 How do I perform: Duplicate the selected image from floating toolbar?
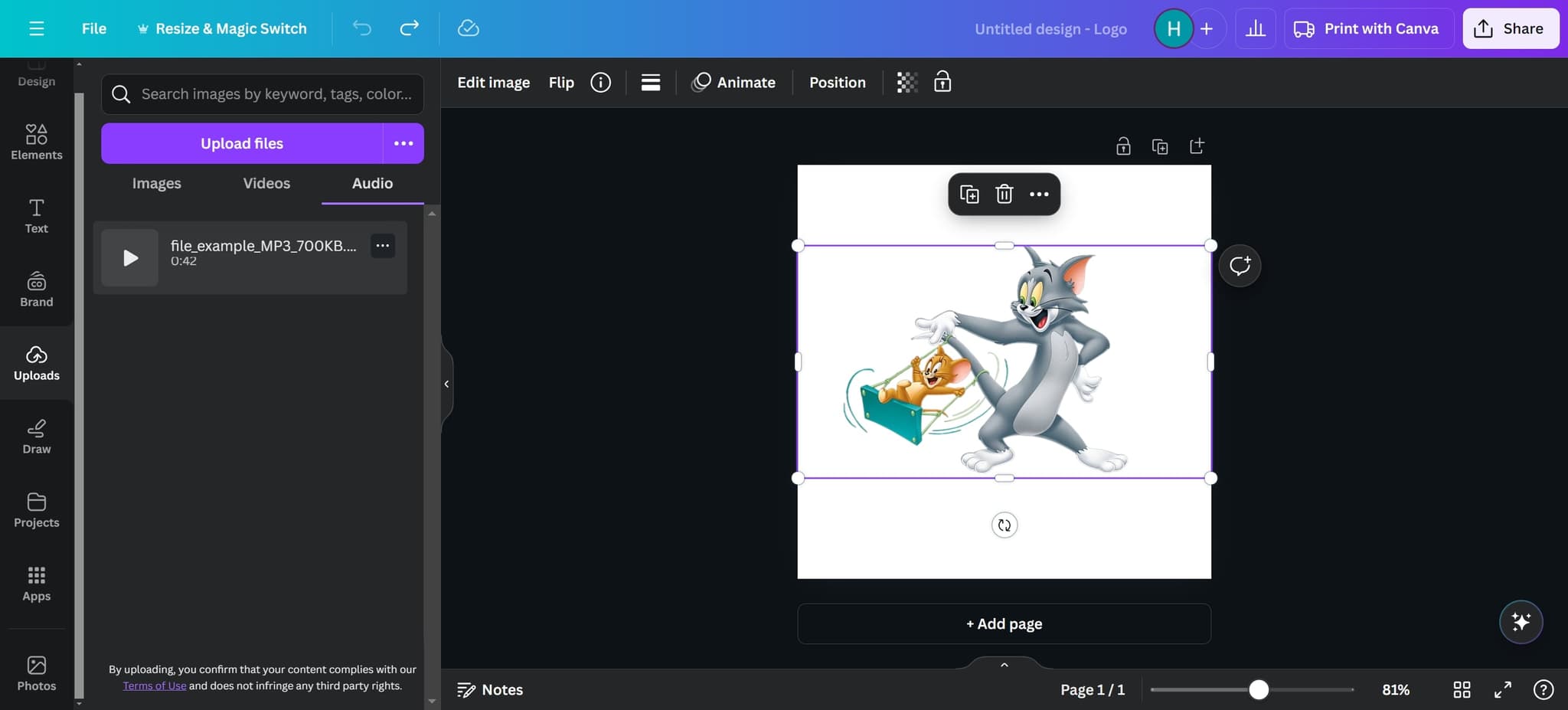(x=969, y=195)
